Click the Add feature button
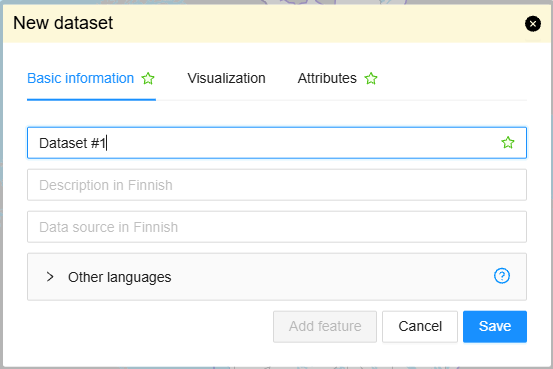This screenshot has width=553, height=369. tap(325, 326)
